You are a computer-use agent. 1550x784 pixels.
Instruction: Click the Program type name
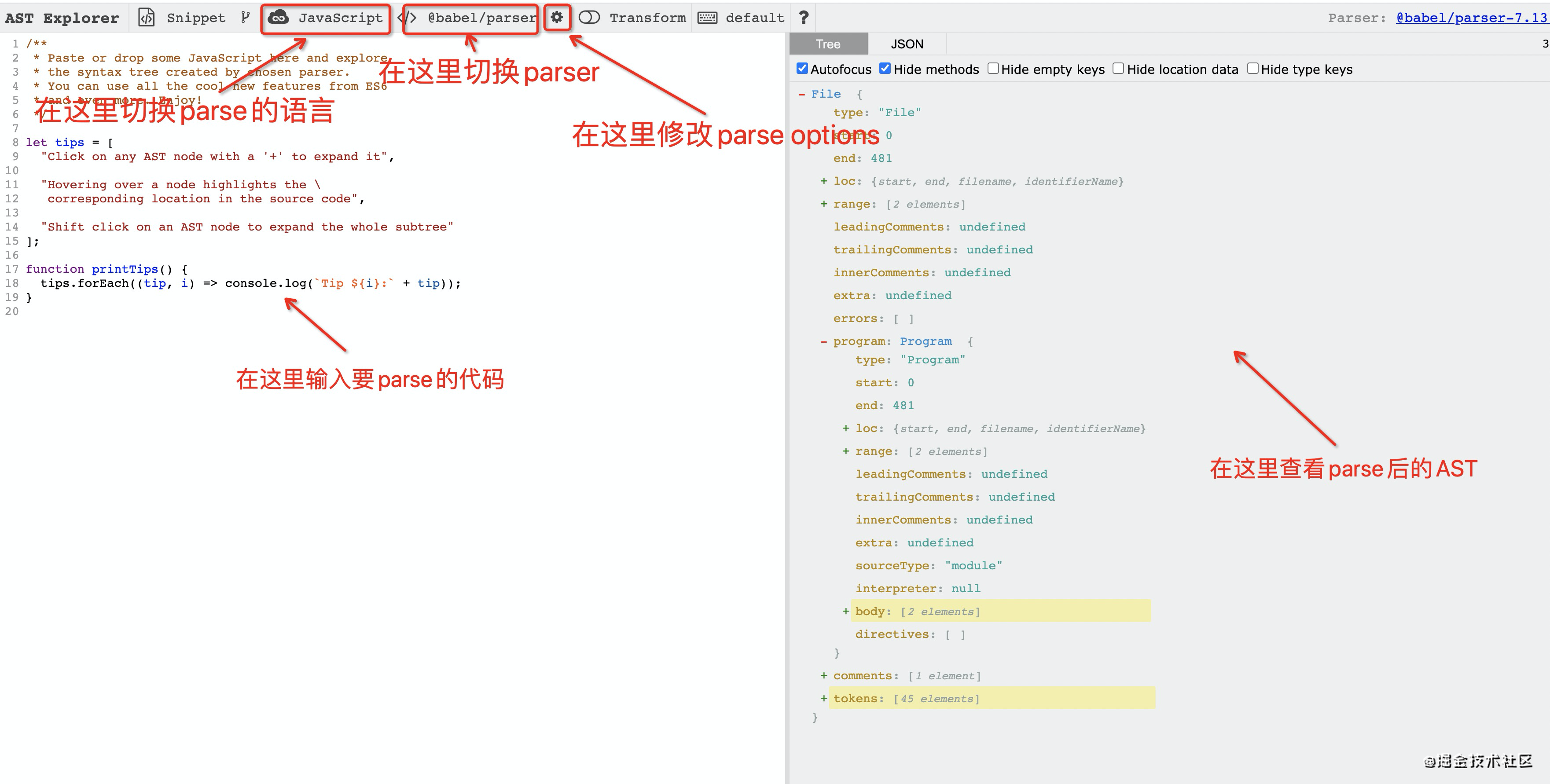[926, 341]
